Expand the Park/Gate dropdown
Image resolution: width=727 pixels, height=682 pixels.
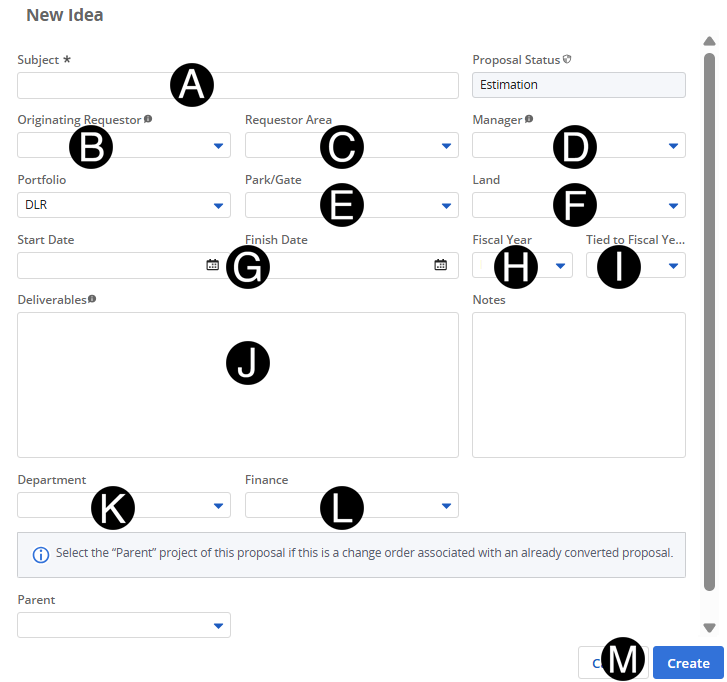tap(446, 206)
